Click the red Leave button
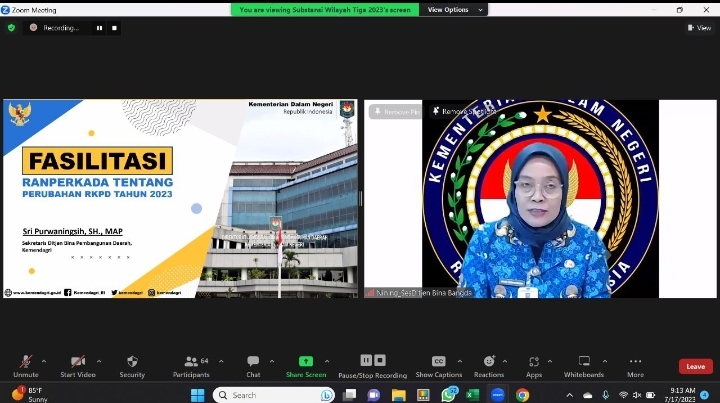 coord(695,366)
